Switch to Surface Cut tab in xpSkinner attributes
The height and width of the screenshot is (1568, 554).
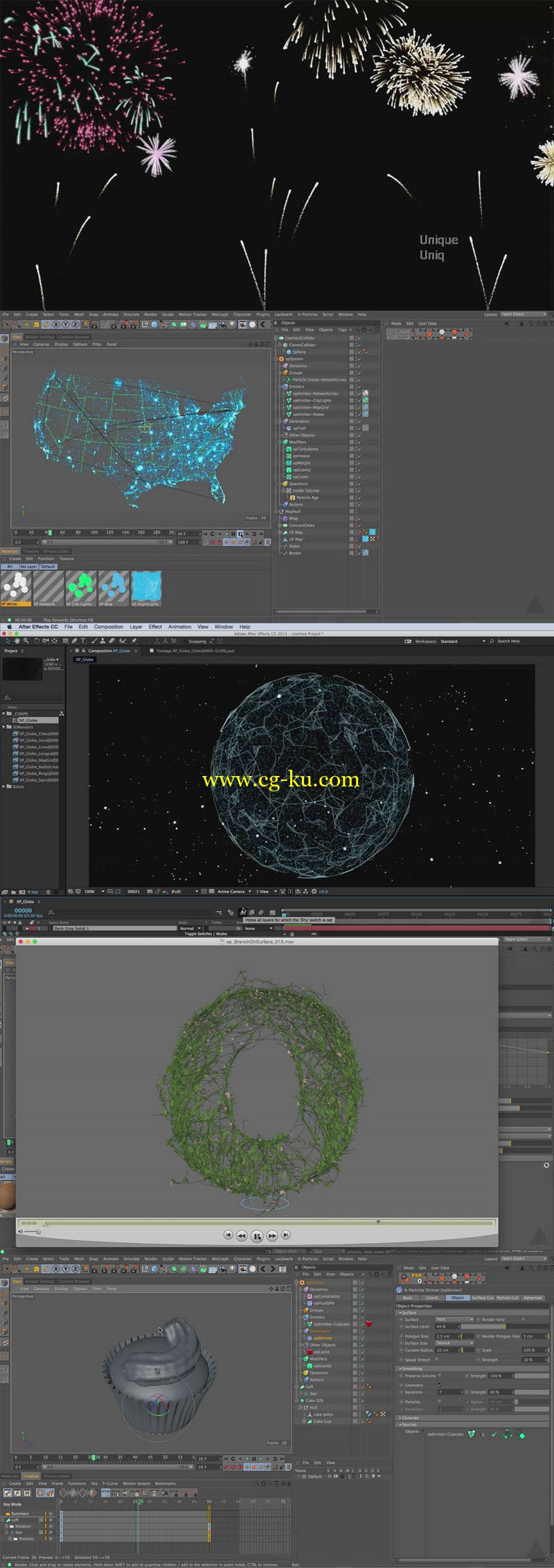pyautogui.click(x=483, y=1298)
